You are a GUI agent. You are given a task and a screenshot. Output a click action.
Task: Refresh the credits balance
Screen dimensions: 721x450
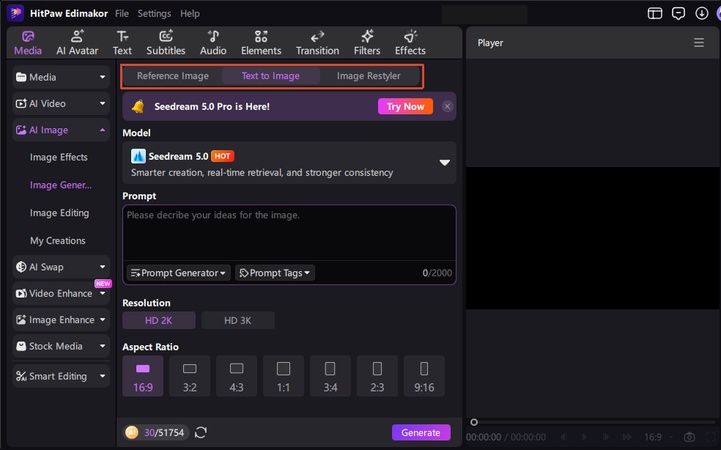201,432
